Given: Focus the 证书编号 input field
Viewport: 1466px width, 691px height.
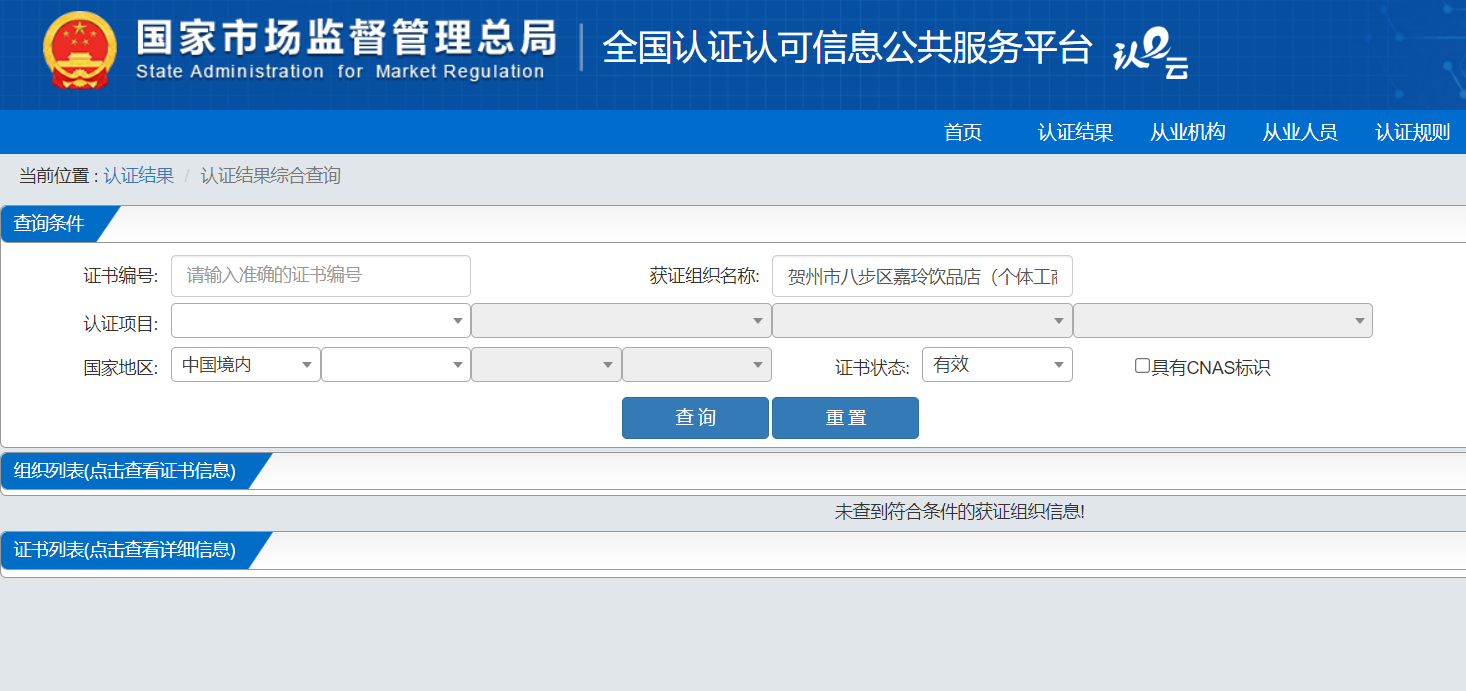Looking at the screenshot, I should tap(321, 276).
